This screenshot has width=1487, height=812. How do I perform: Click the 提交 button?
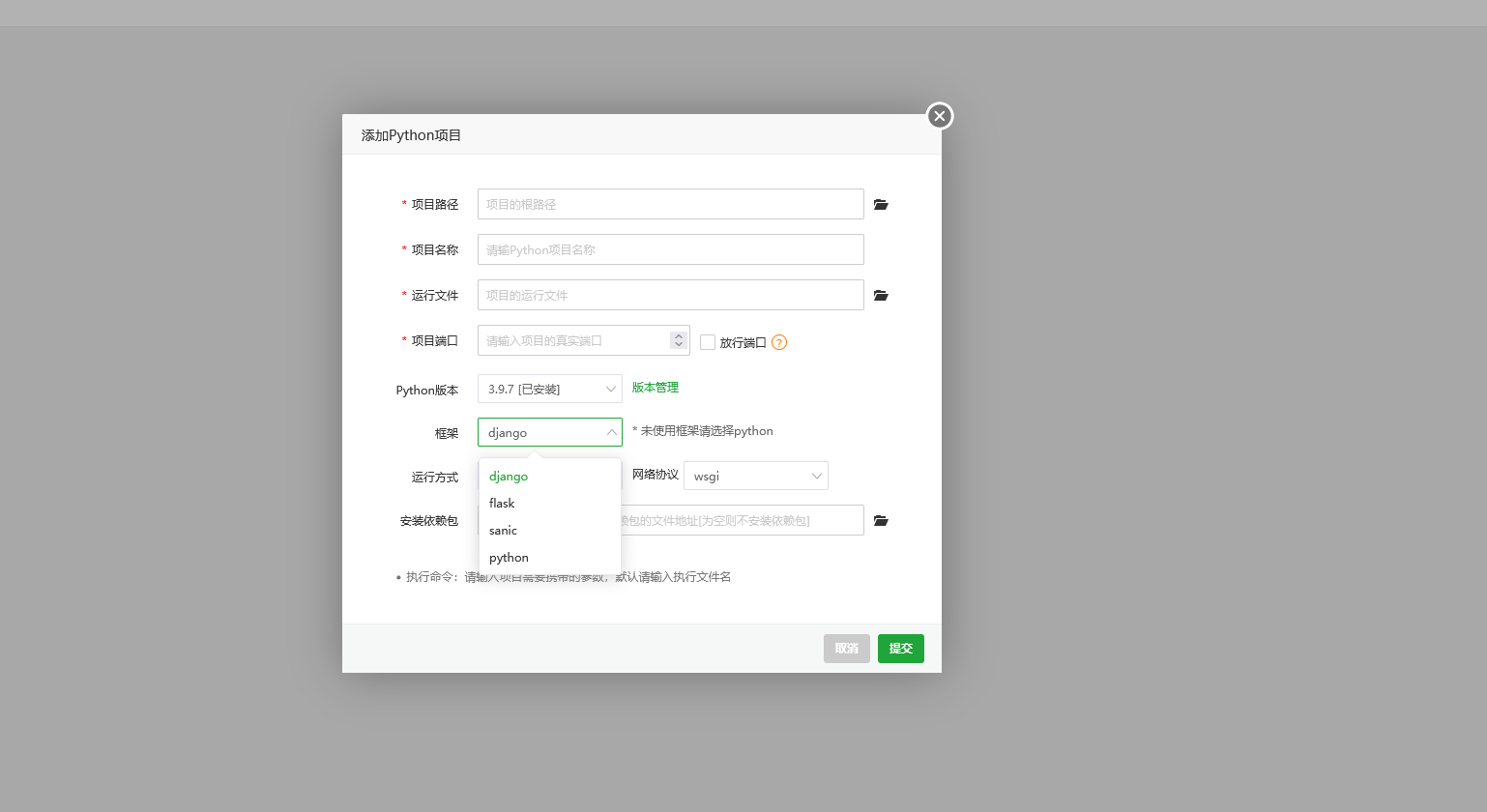[901, 649]
